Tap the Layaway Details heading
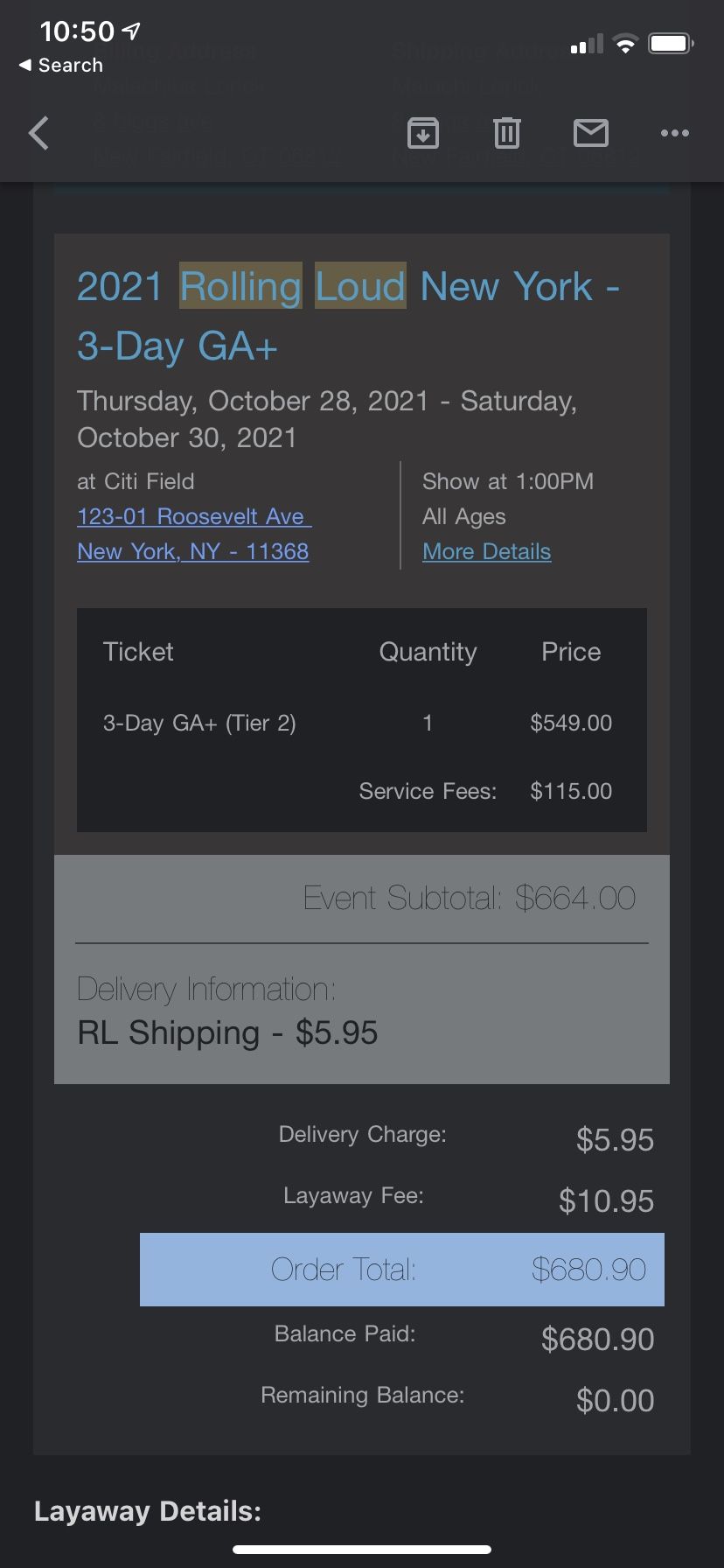 (x=148, y=1511)
